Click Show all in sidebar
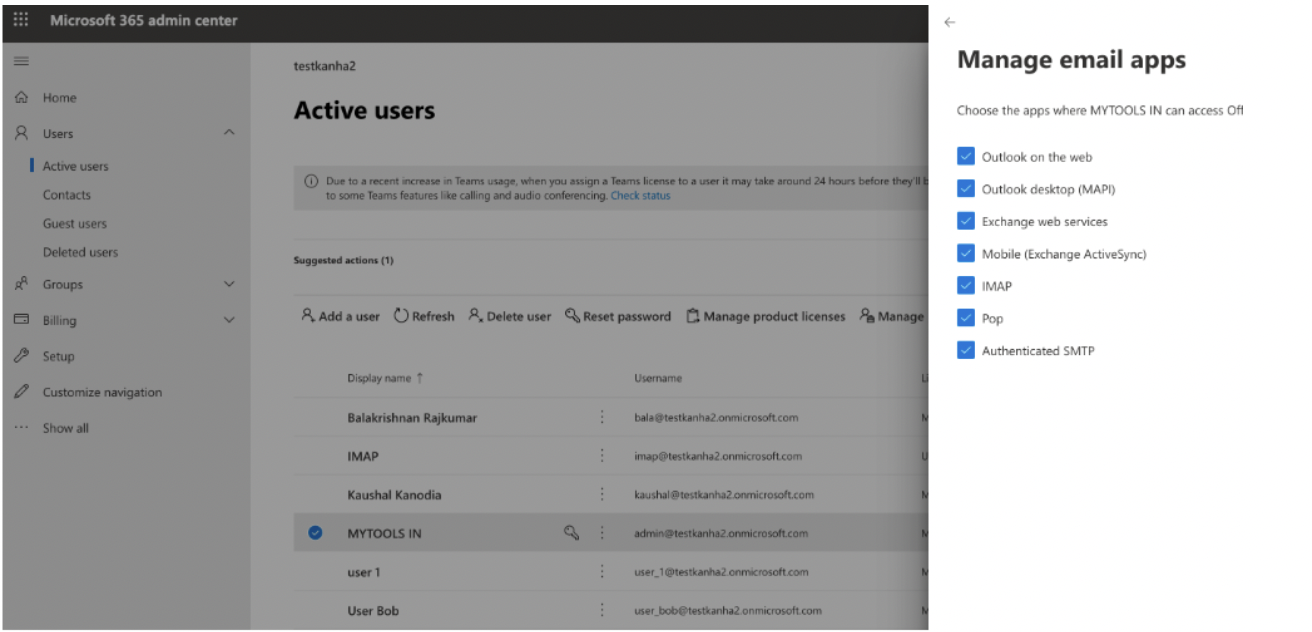Viewport: 1312px width, 632px height. tap(65, 428)
